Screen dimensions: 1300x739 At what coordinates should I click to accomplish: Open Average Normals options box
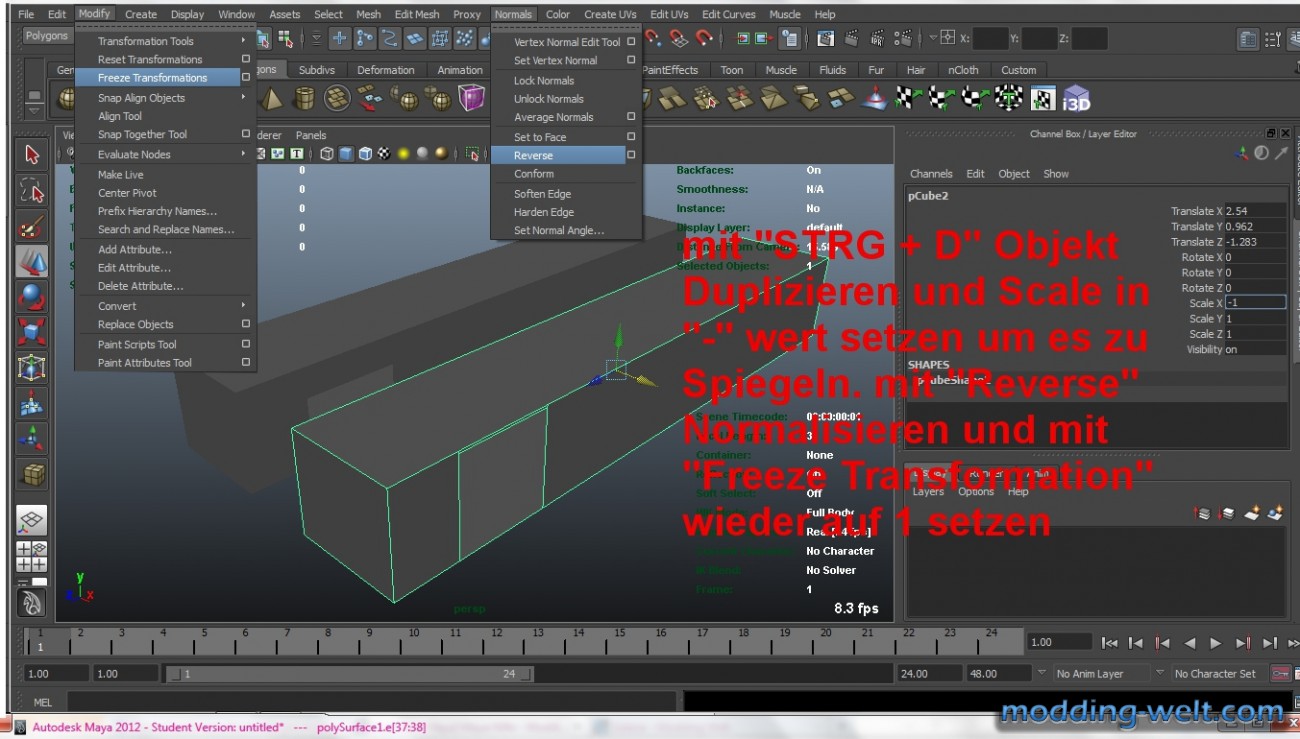(x=631, y=117)
